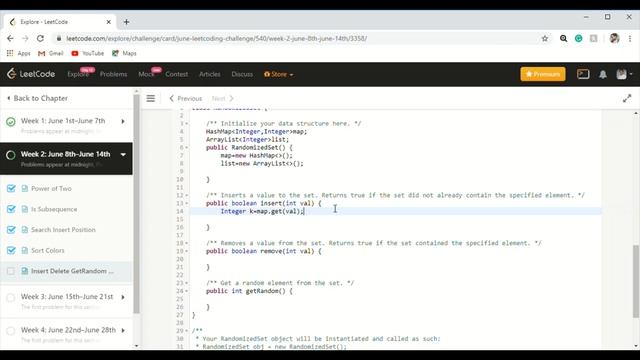Click the Power of Two document icon
Image resolution: width=640 pixels, height=360 pixels.
coord(25,188)
